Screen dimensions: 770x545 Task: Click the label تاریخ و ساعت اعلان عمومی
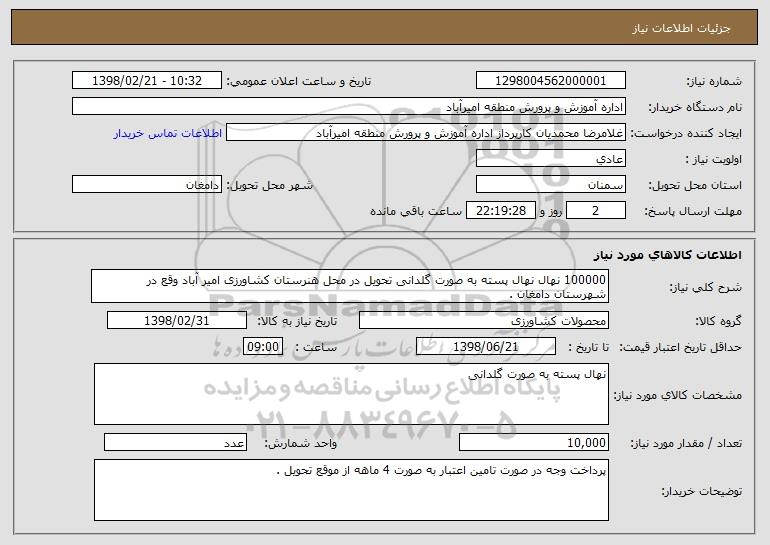[x=299, y=81]
